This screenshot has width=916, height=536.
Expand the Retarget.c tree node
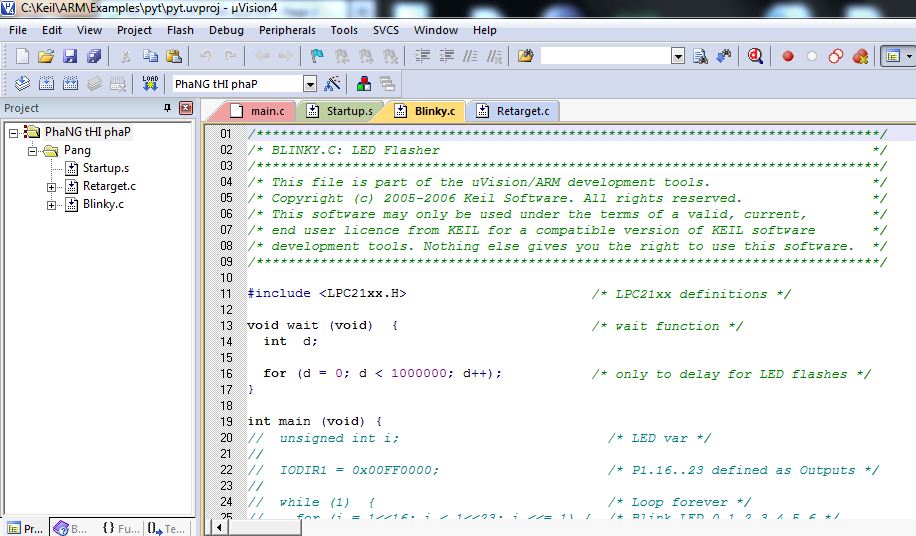pyautogui.click(x=52, y=187)
